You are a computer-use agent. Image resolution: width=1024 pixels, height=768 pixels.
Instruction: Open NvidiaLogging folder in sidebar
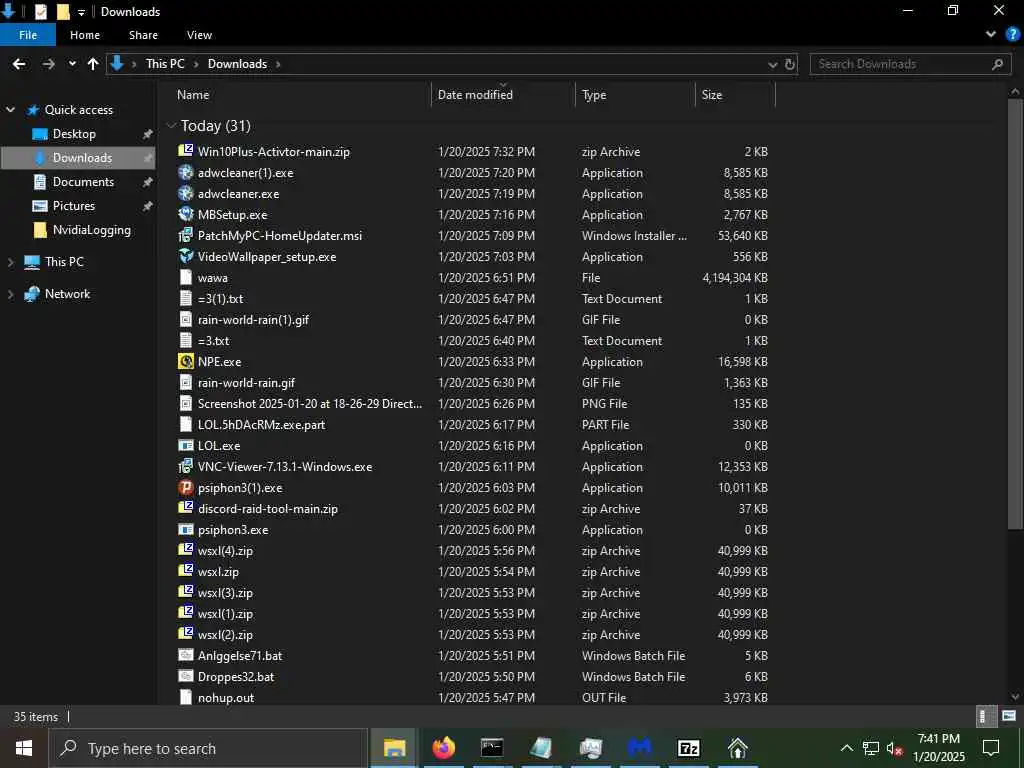coord(91,230)
